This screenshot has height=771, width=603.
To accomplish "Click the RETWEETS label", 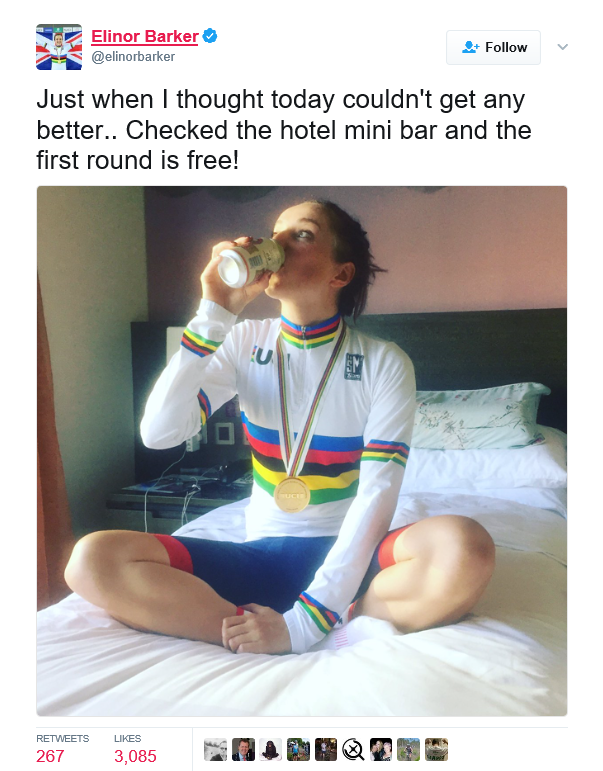I will [62, 739].
